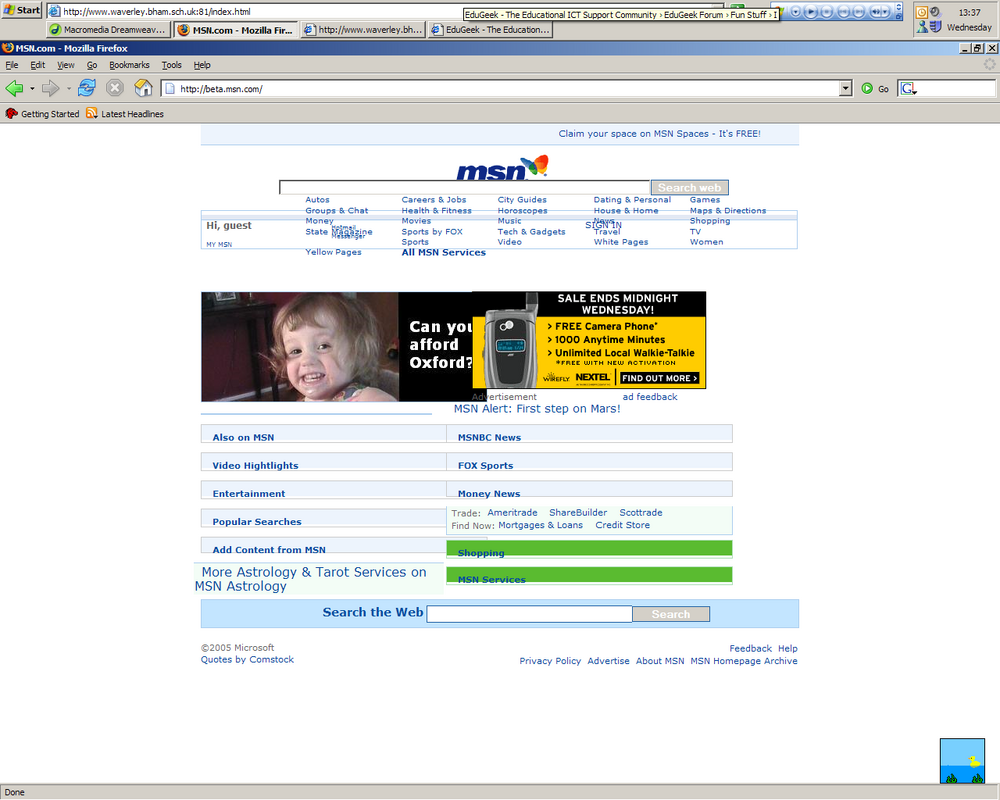
Task: Click the mute volume button on media toolbar
Action: click(x=876, y=11)
